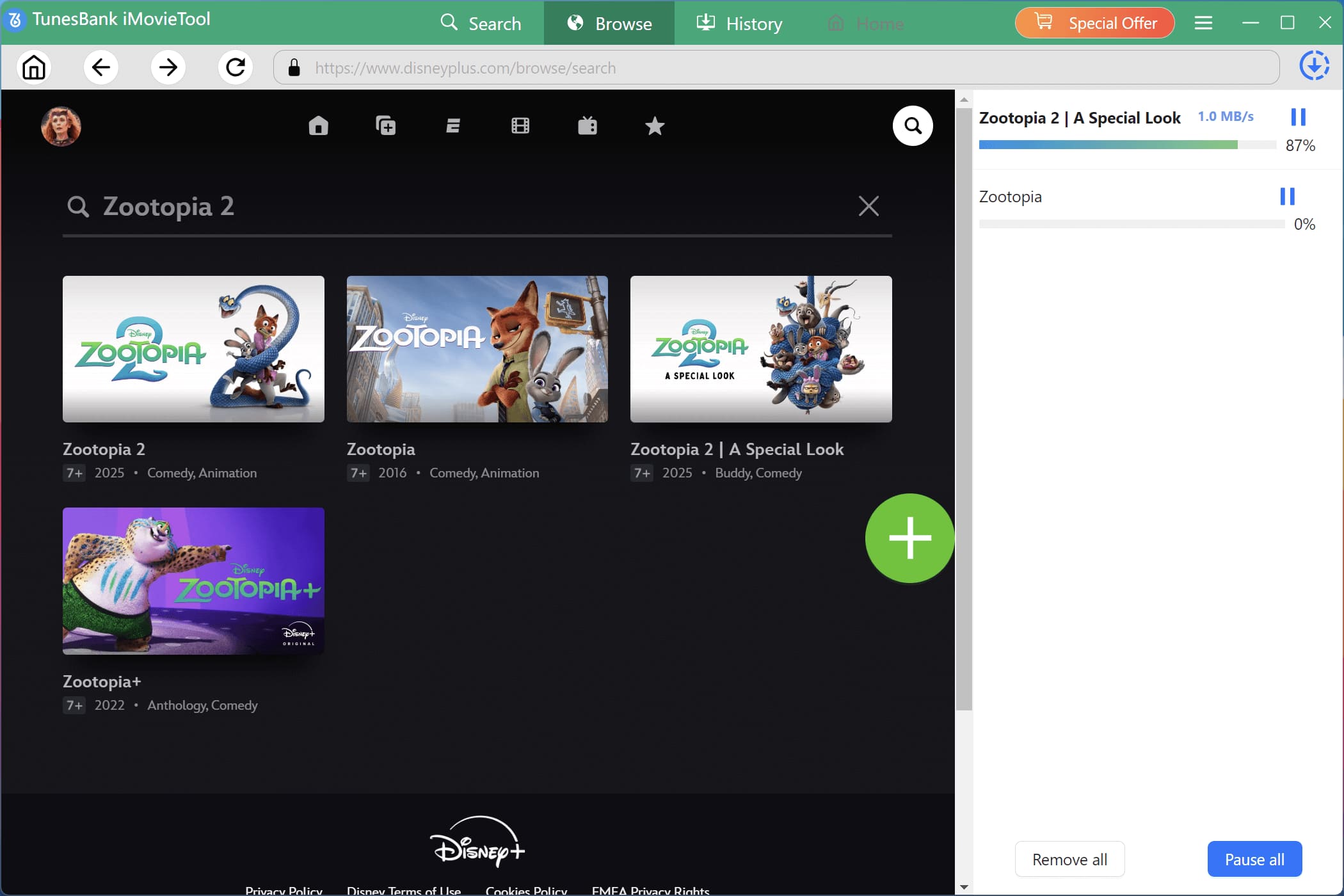Click the watchlist add icon in navigation
This screenshot has height=896, width=1344.
pyautogui.click(x=387, y=126)
